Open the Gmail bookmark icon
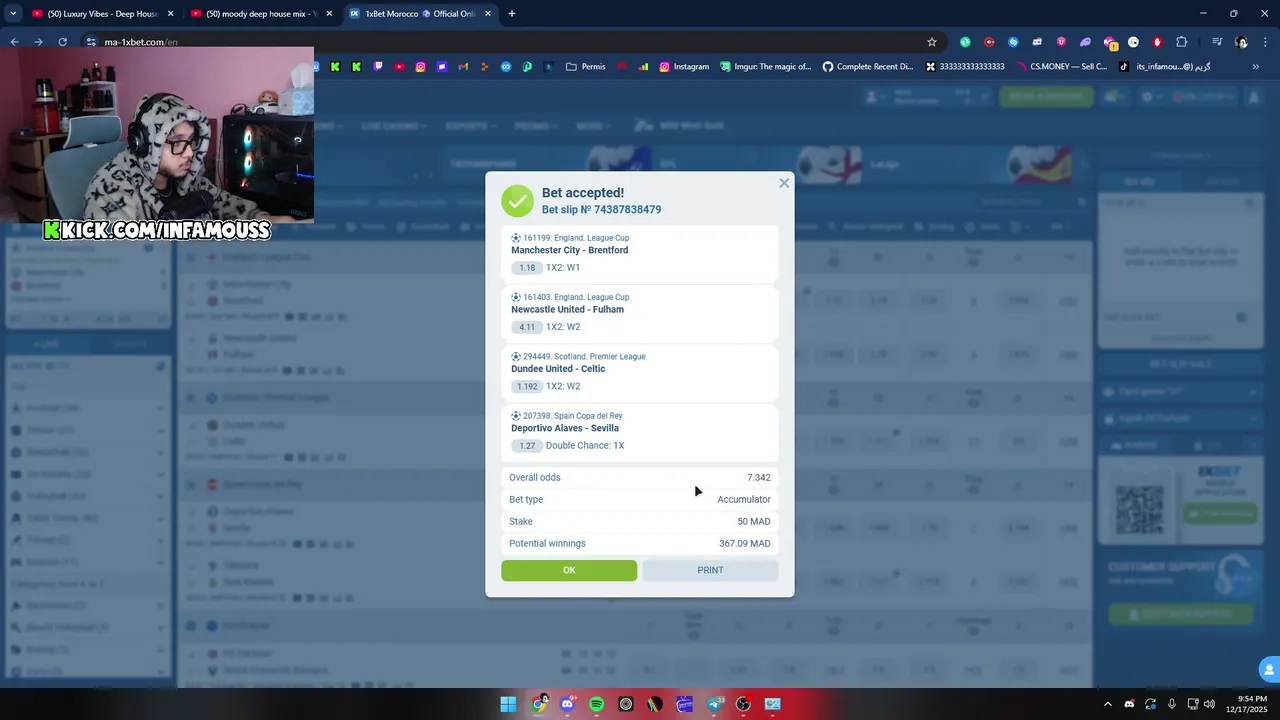 (x=463, y=67)
